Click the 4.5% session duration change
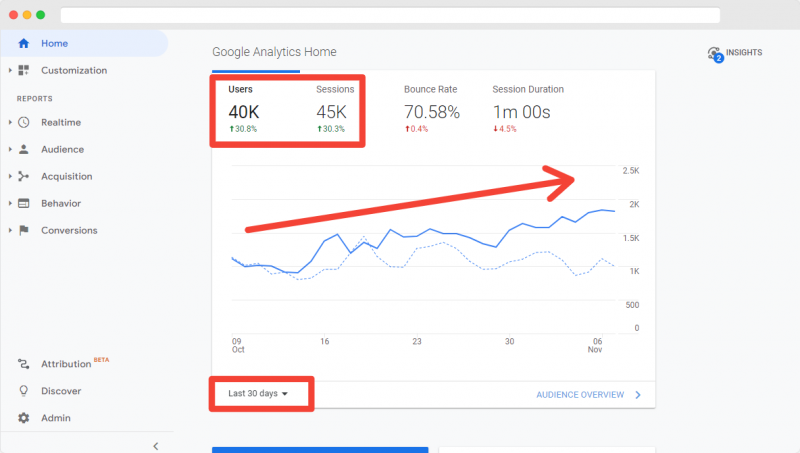 (x=505, y=129)
